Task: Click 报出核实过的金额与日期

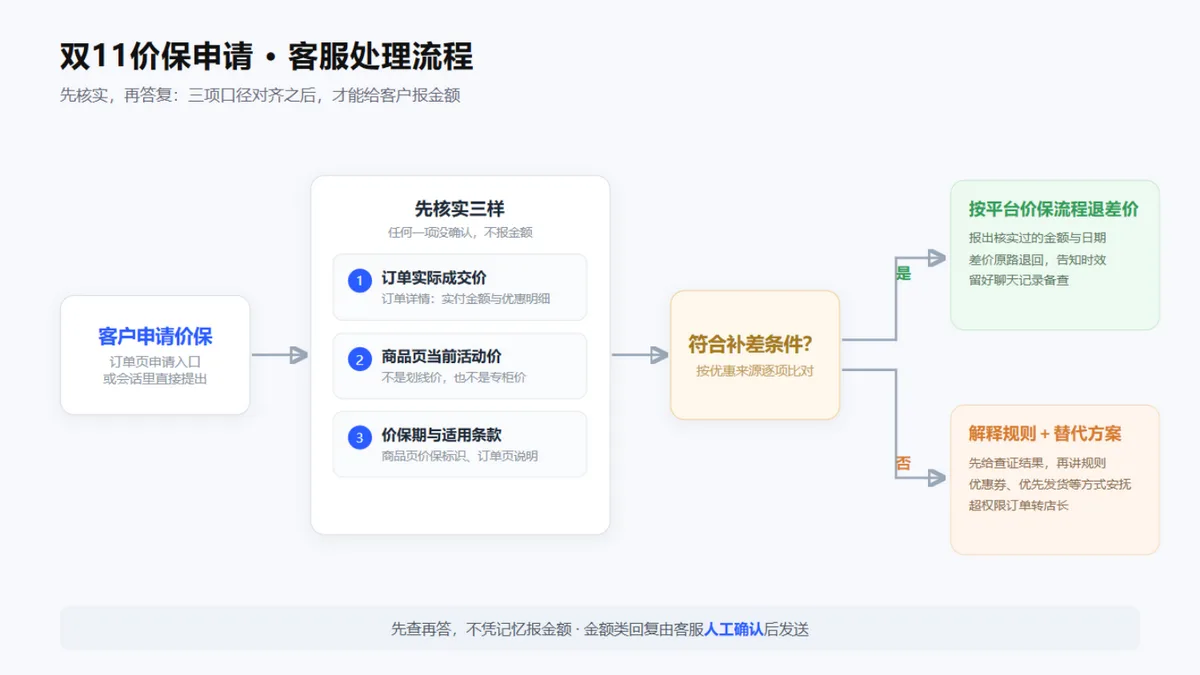Action: [x=1037, y=238]
